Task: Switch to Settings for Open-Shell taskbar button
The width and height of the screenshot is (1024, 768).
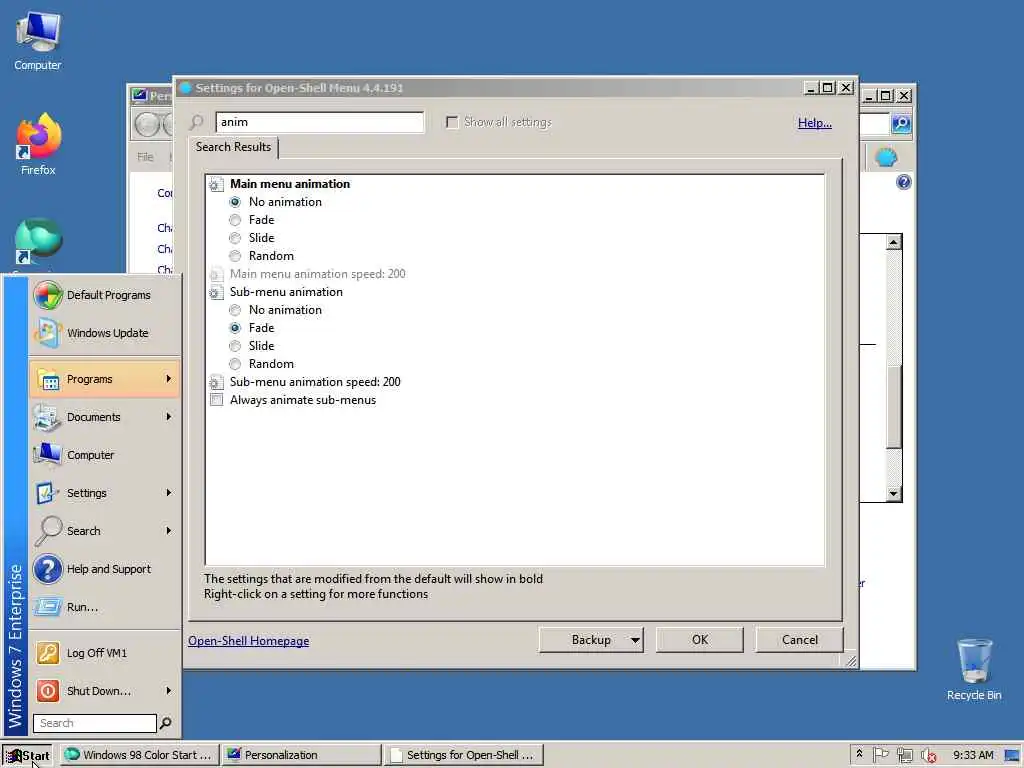Action: (x=463, y=756)
